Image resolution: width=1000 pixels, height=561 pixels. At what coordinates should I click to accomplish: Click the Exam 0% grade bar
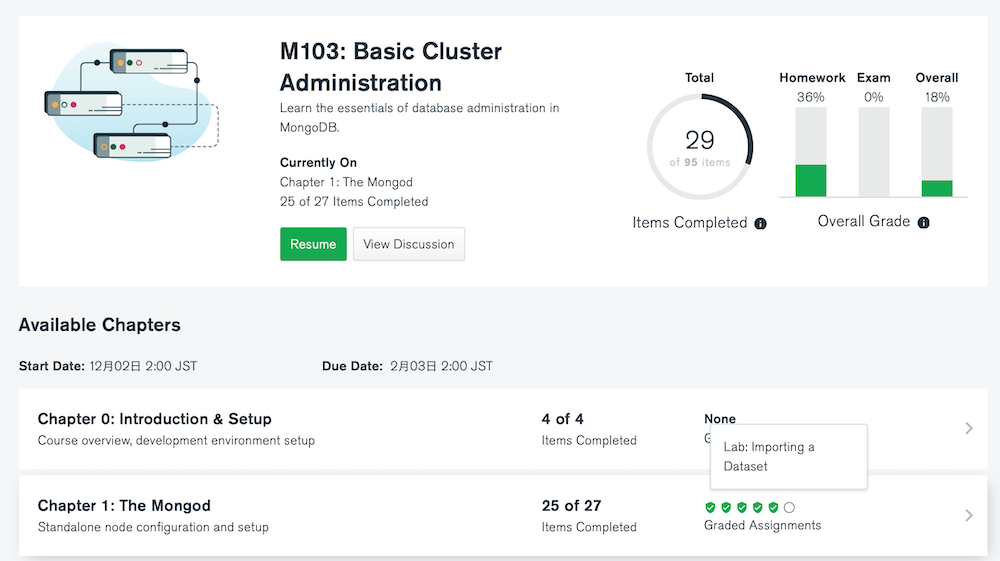[874, 152]
